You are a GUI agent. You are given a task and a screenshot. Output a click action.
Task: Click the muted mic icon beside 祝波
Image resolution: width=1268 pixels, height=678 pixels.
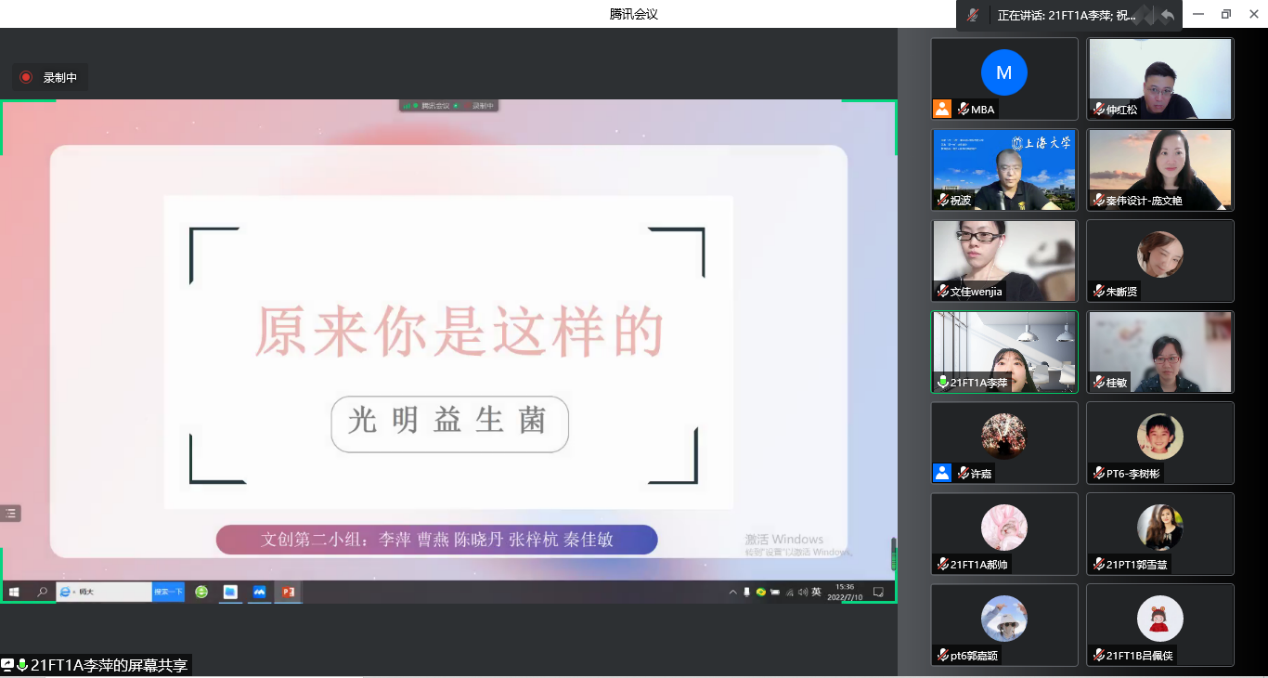pyautogui.click(x=942, y=200)
